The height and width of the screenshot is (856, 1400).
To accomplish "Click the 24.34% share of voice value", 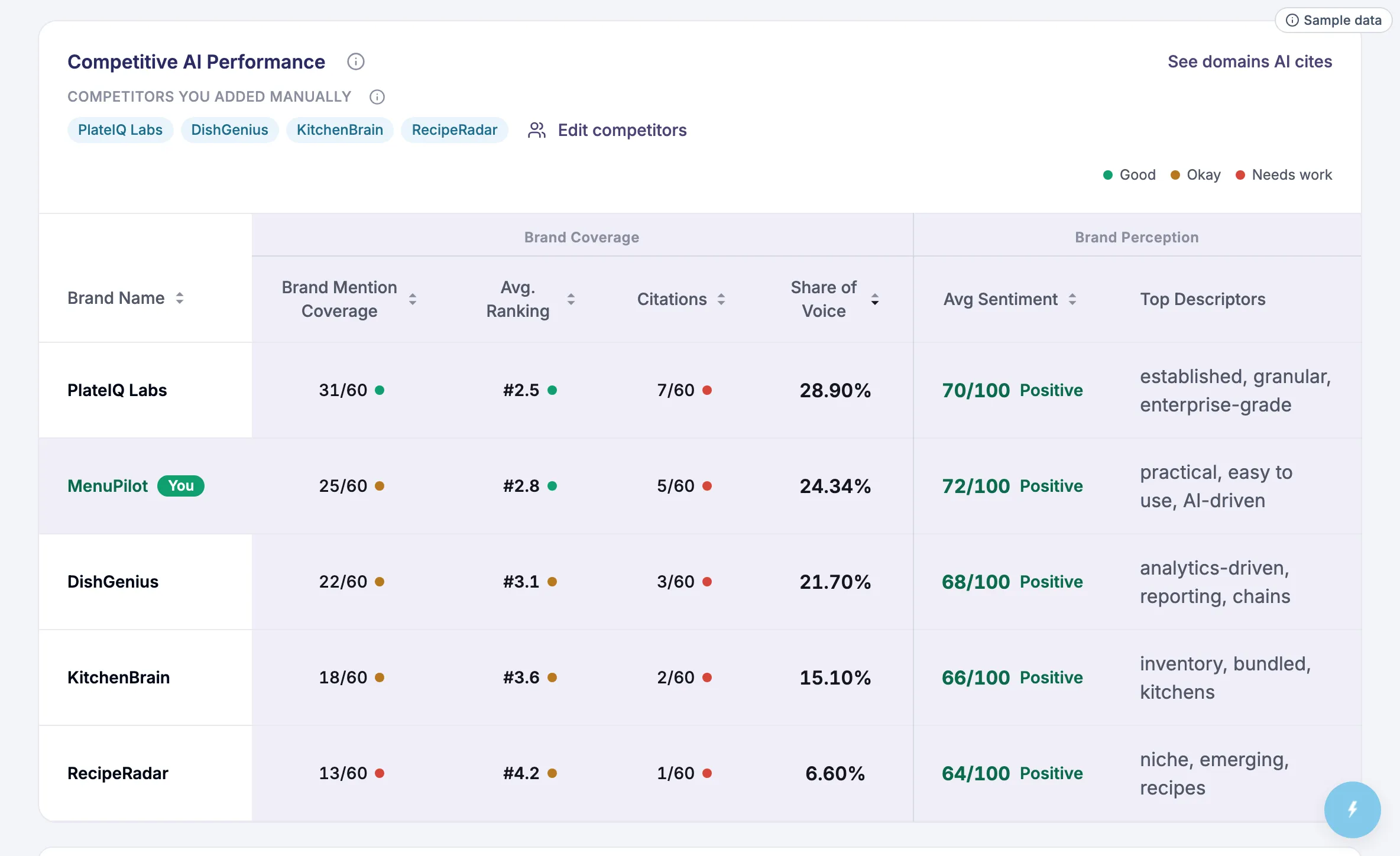I will pyautogui.click(x=835, y=486).
